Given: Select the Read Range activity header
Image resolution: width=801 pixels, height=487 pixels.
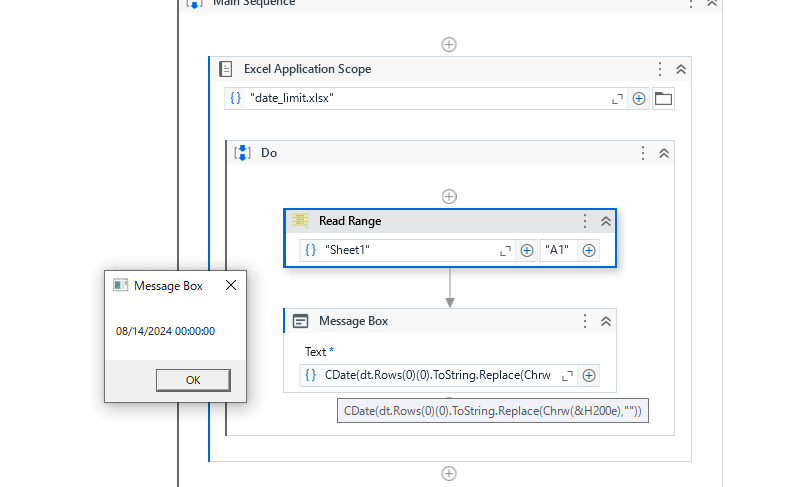Looking at the screenshot, I should coord(450,221).
